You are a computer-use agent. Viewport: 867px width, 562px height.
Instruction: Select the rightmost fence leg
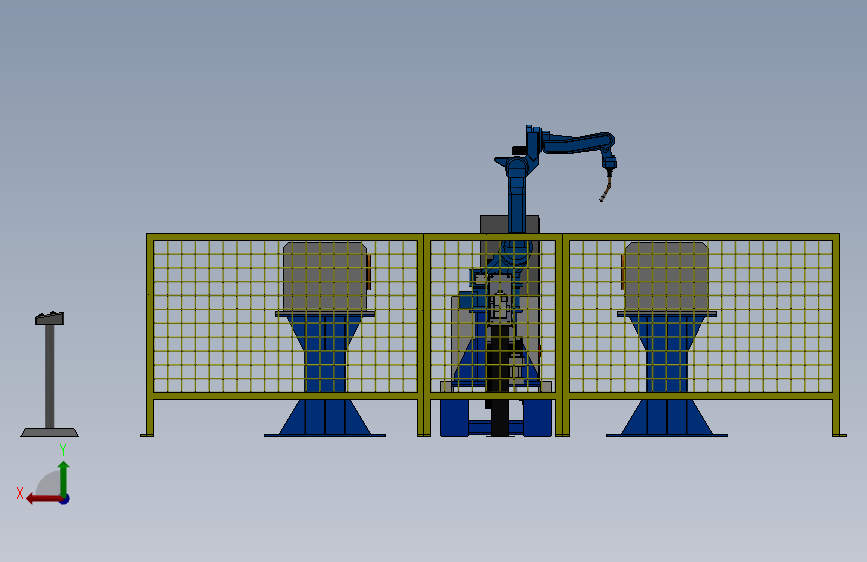tap(836, 418)
